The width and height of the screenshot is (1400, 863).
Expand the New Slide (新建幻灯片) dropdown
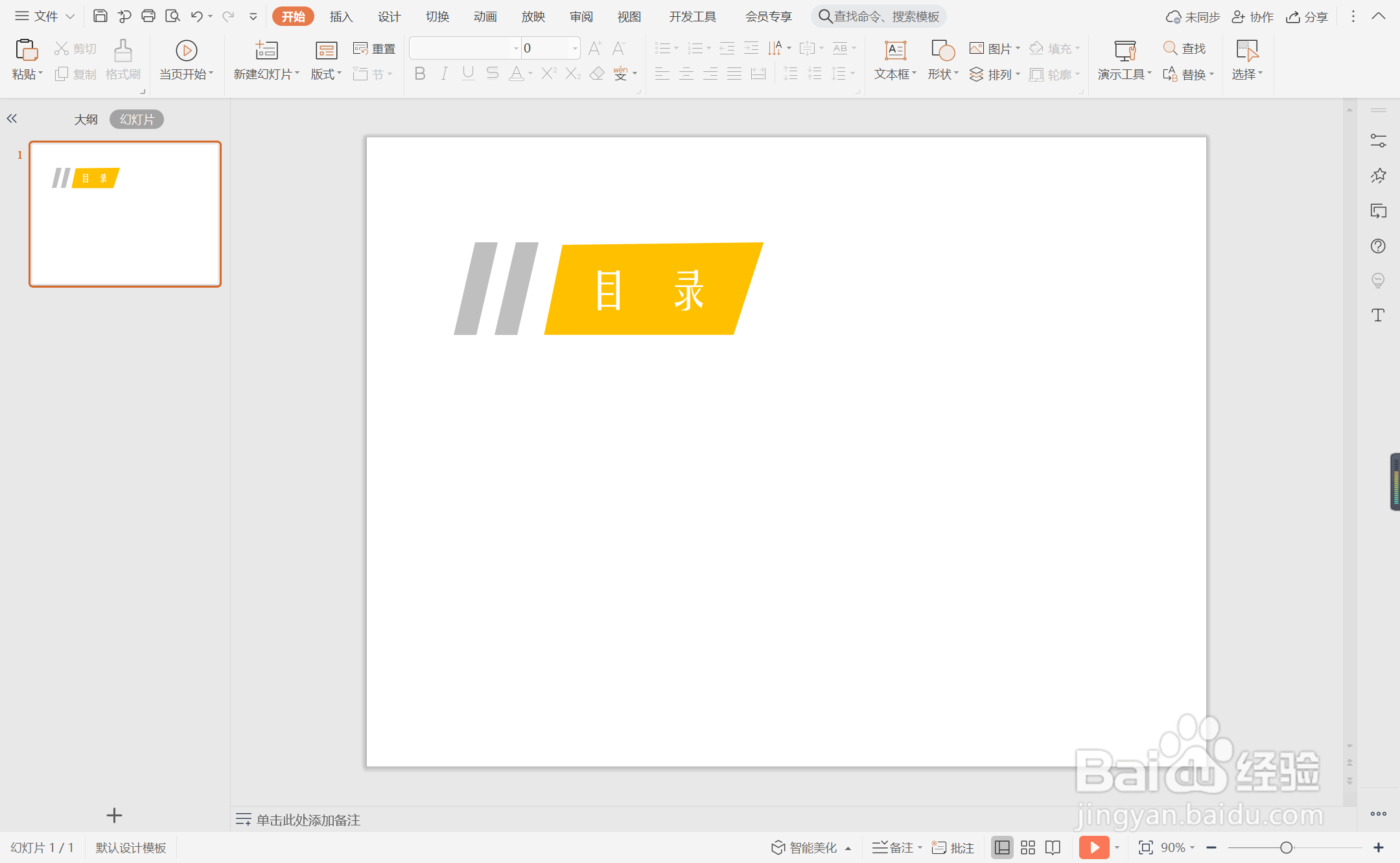pos(267,75)
